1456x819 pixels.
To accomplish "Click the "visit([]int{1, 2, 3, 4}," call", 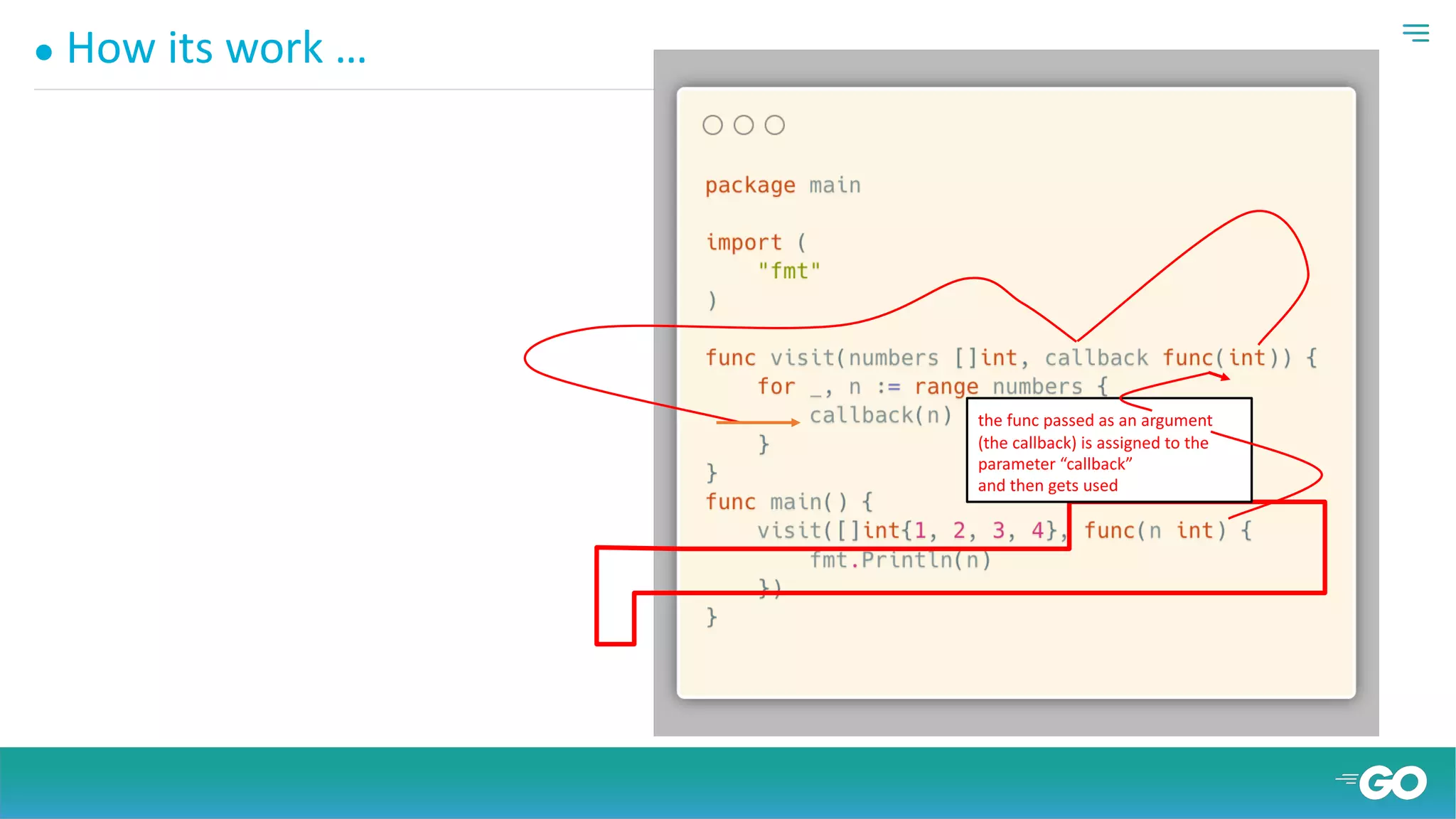I will 912,531.
